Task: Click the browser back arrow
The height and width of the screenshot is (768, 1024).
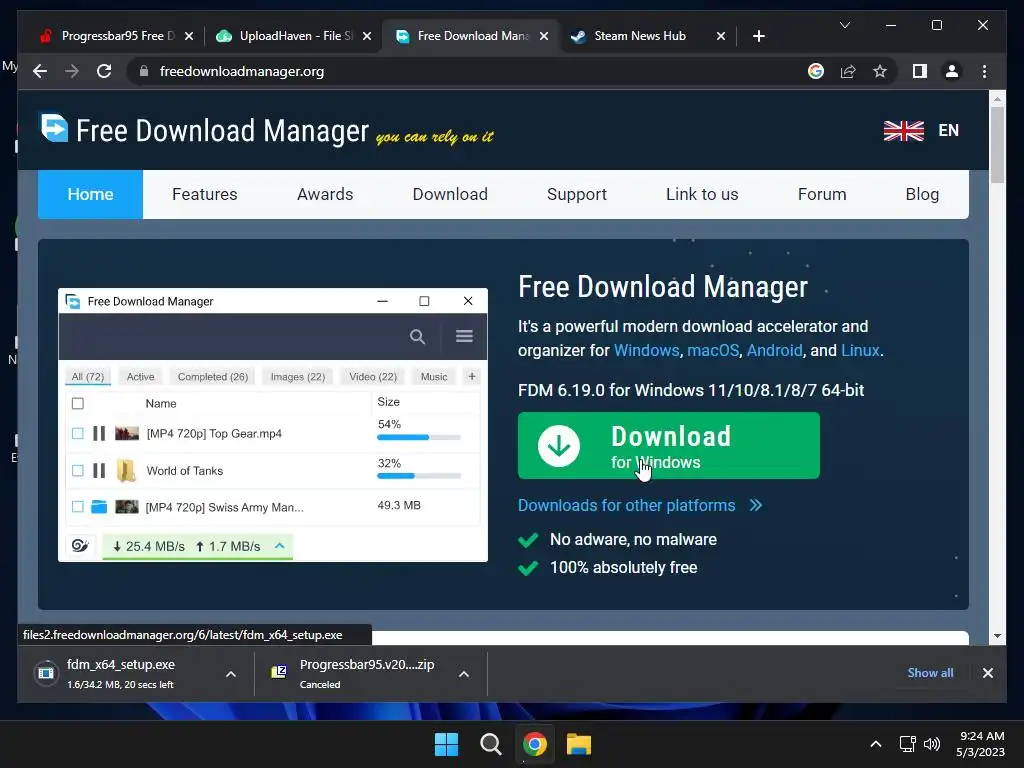Action: pos(40,71)
